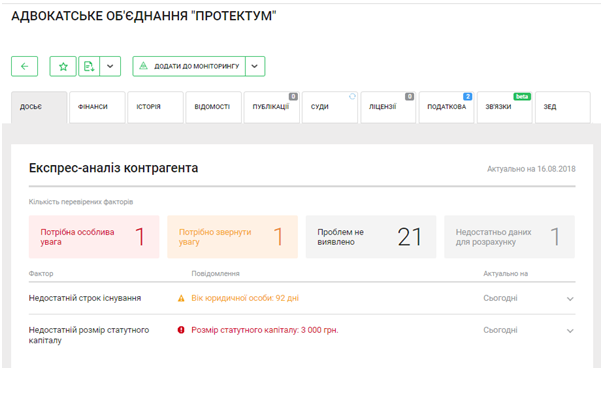Click factor text Недостатній строк існування
615x395 pixels.
coord(85,298)
